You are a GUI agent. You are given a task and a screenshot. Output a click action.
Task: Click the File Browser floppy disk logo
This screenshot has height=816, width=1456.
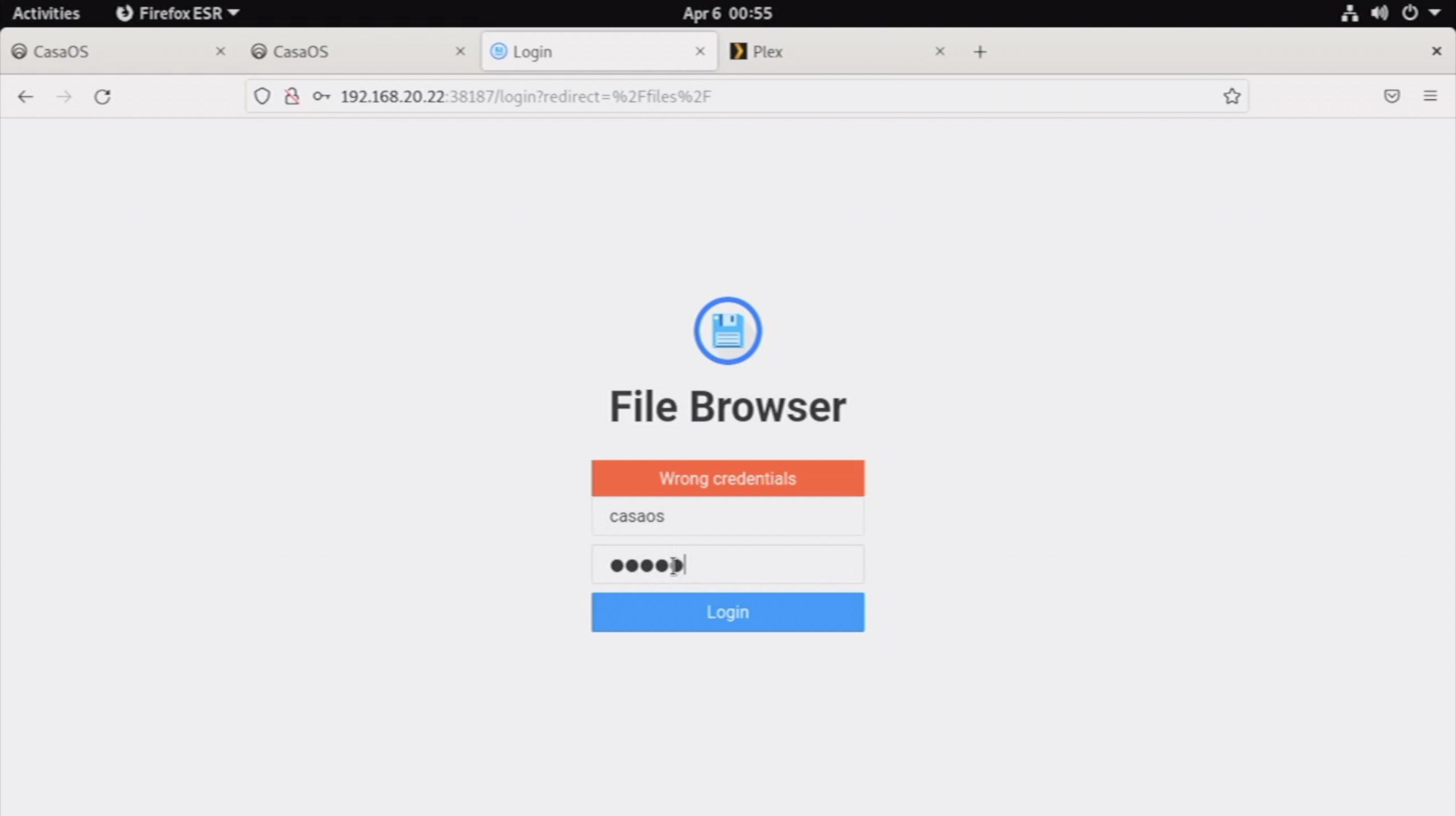[x=727, y=331]
